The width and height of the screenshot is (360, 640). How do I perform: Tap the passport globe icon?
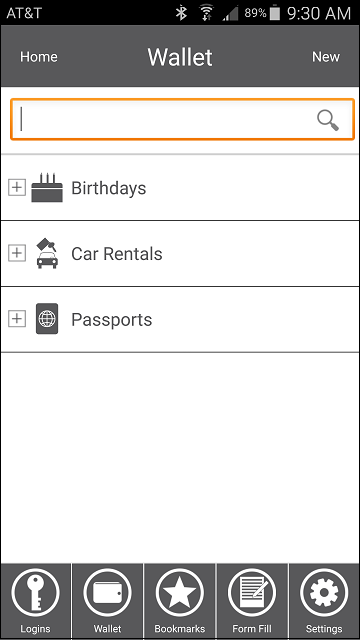[47, 319]
